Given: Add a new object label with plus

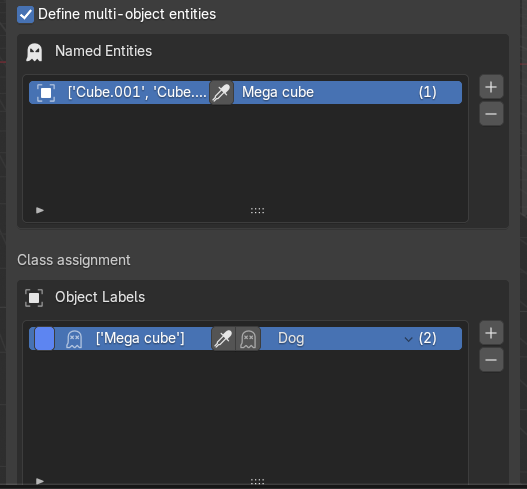Looking at the screenshot, I should (x=491, y=333).
